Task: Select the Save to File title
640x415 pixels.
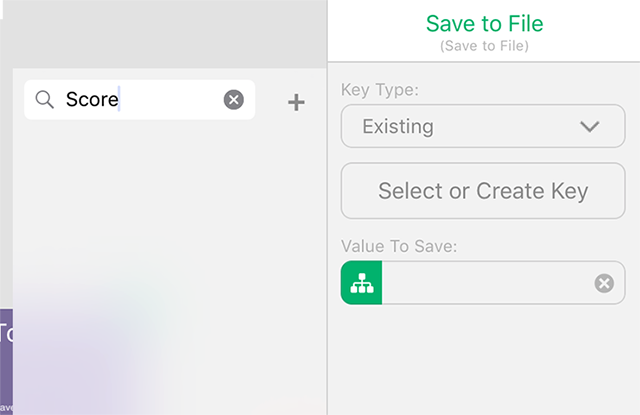Action: (x=484, y=24)
